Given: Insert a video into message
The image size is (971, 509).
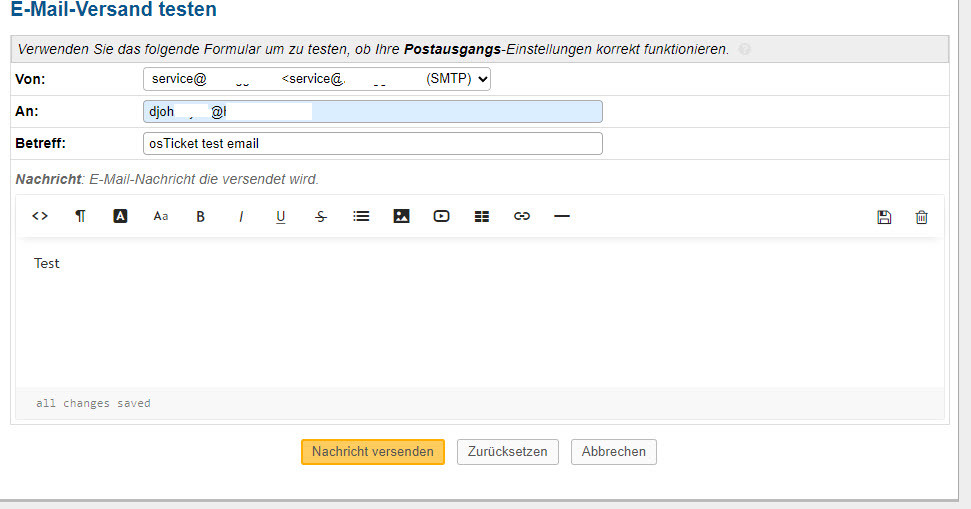Looking at the screenshot, I should pyautogui.click(x=441, y=216).
